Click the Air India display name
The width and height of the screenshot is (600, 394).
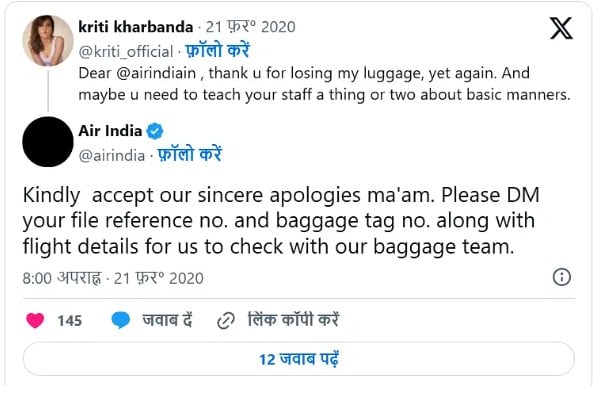[x=110, y=131]
